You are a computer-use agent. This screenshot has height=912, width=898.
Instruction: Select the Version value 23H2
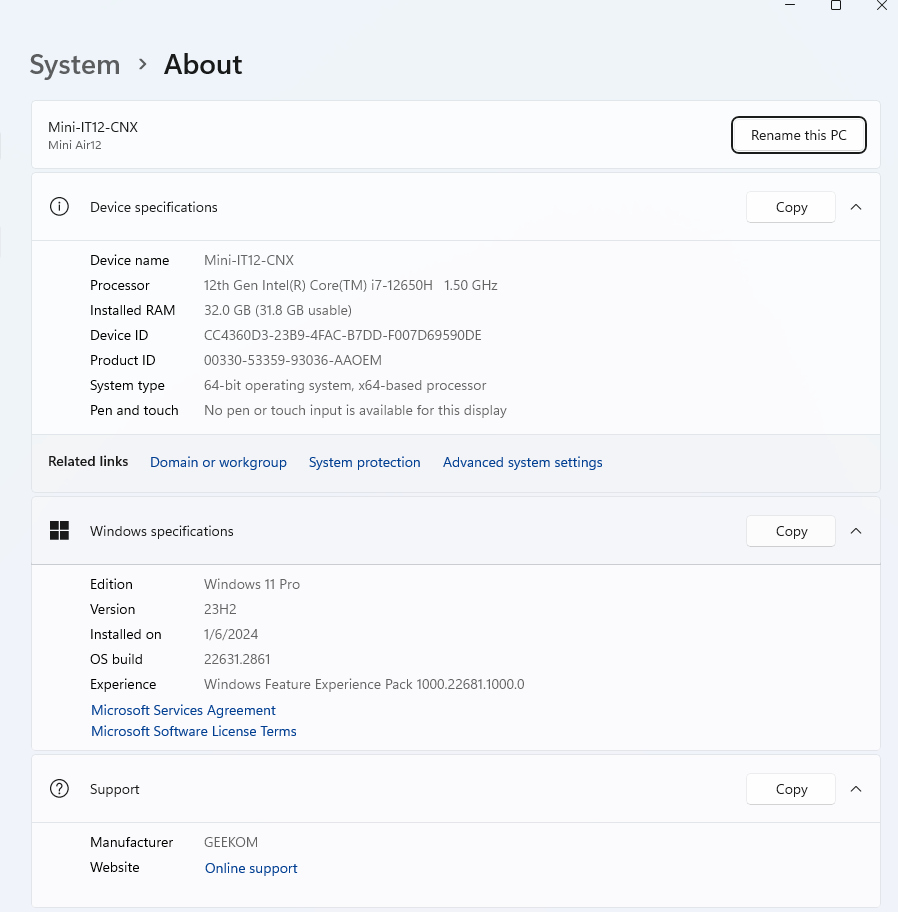point(220,609)
